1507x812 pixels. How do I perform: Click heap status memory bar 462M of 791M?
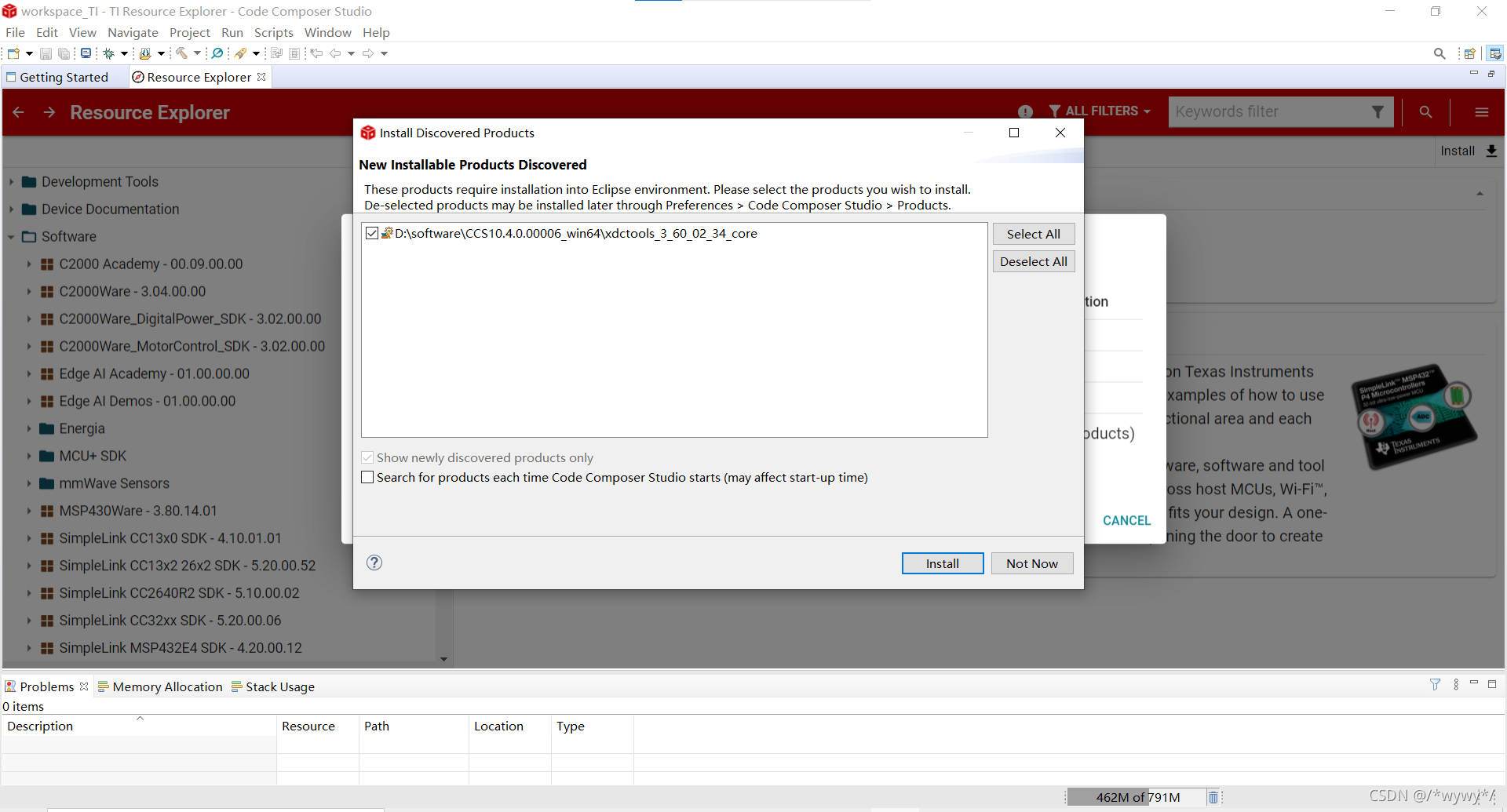coord(1137,797)
